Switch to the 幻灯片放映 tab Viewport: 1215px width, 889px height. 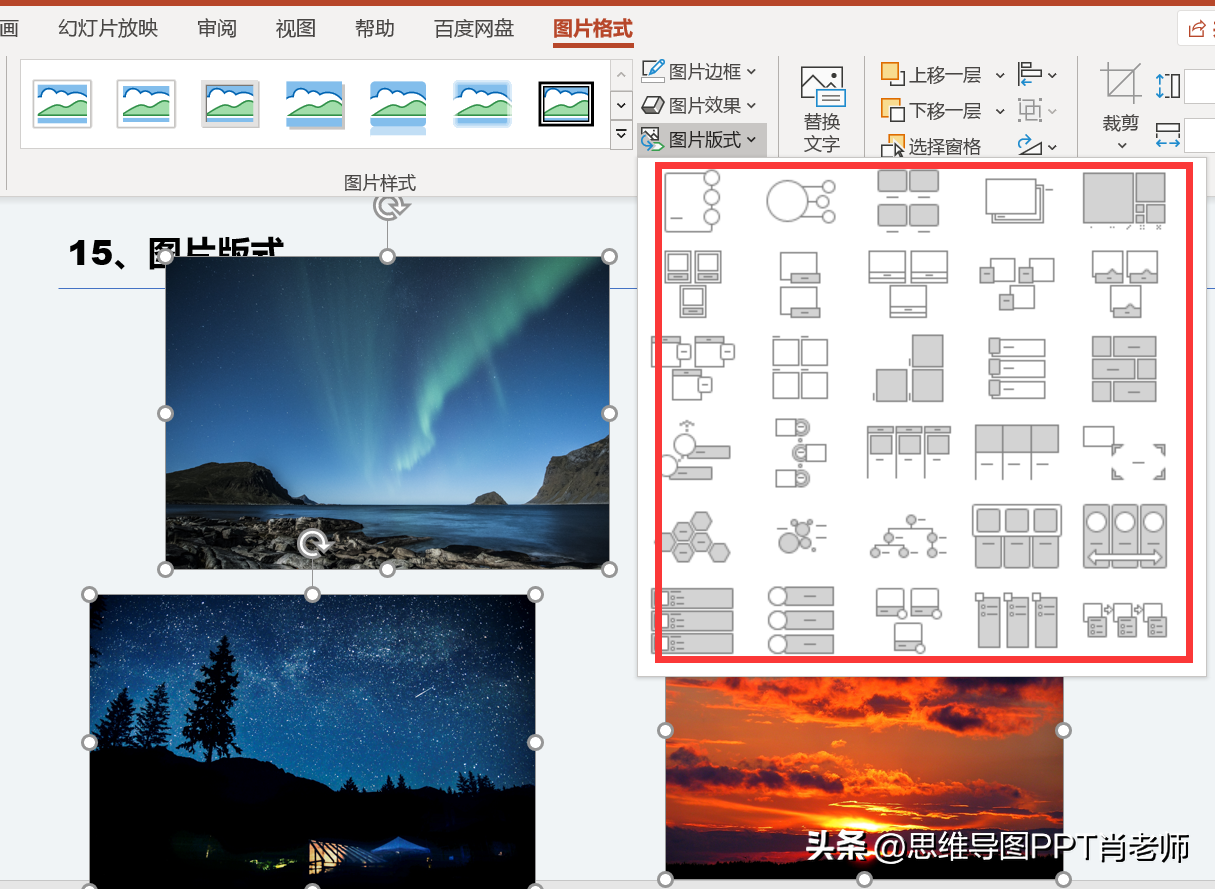point(108,28)
